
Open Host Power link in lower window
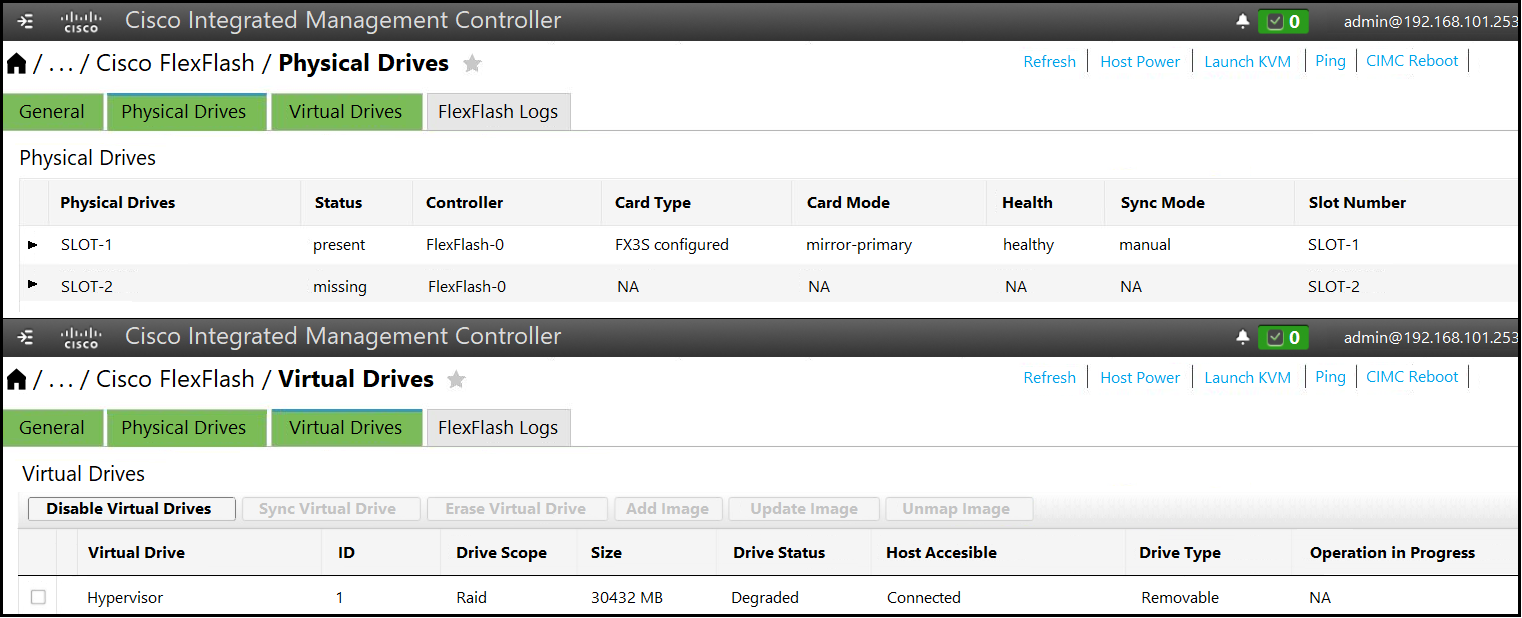pos(1140,378)
